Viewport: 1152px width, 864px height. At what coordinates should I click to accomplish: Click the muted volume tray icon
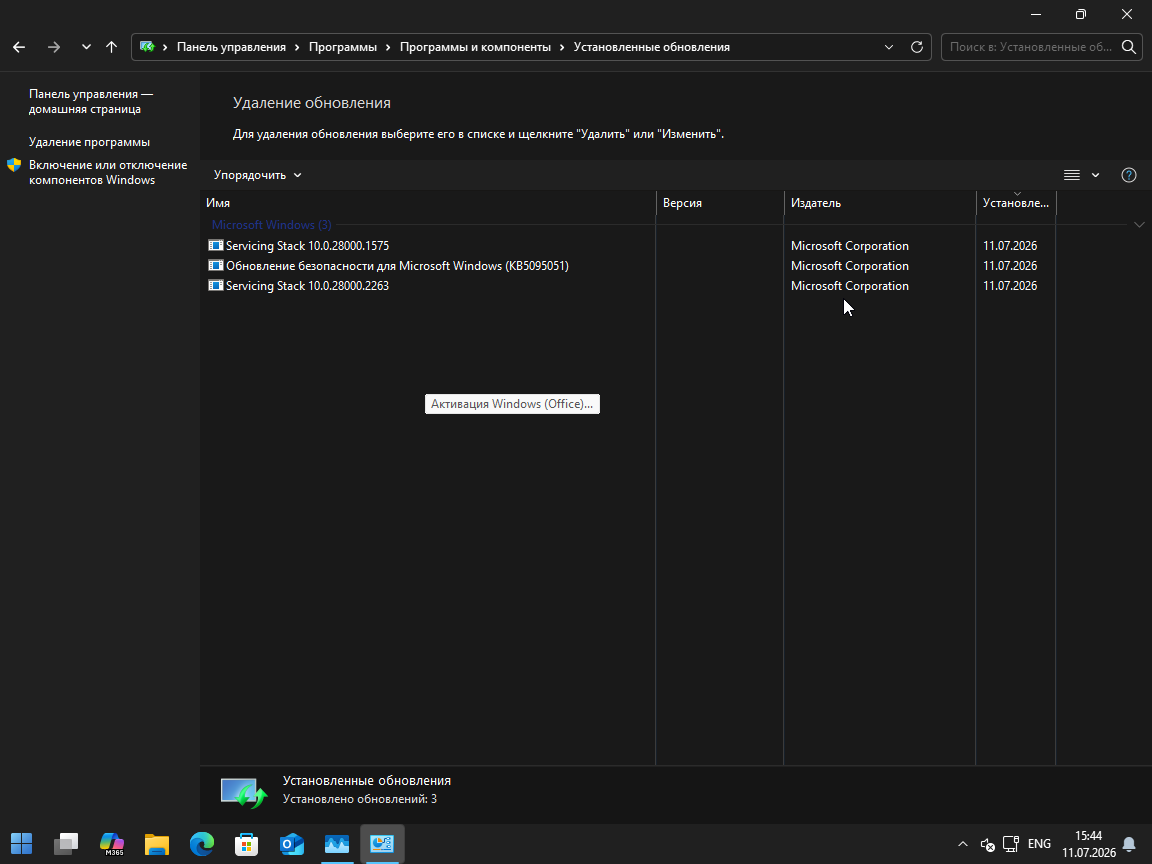point(987,844)
